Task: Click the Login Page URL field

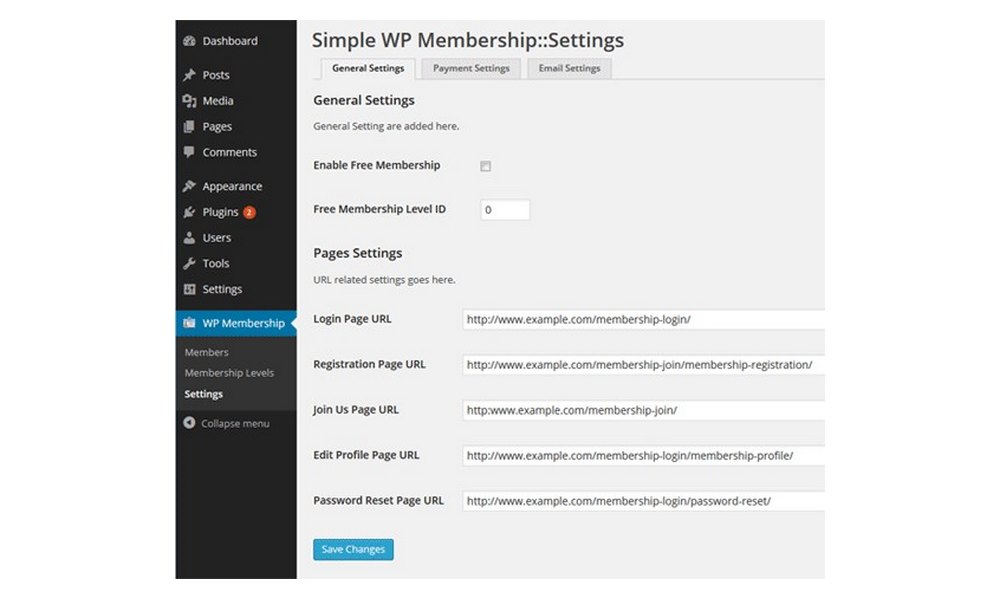Action: 643,319
